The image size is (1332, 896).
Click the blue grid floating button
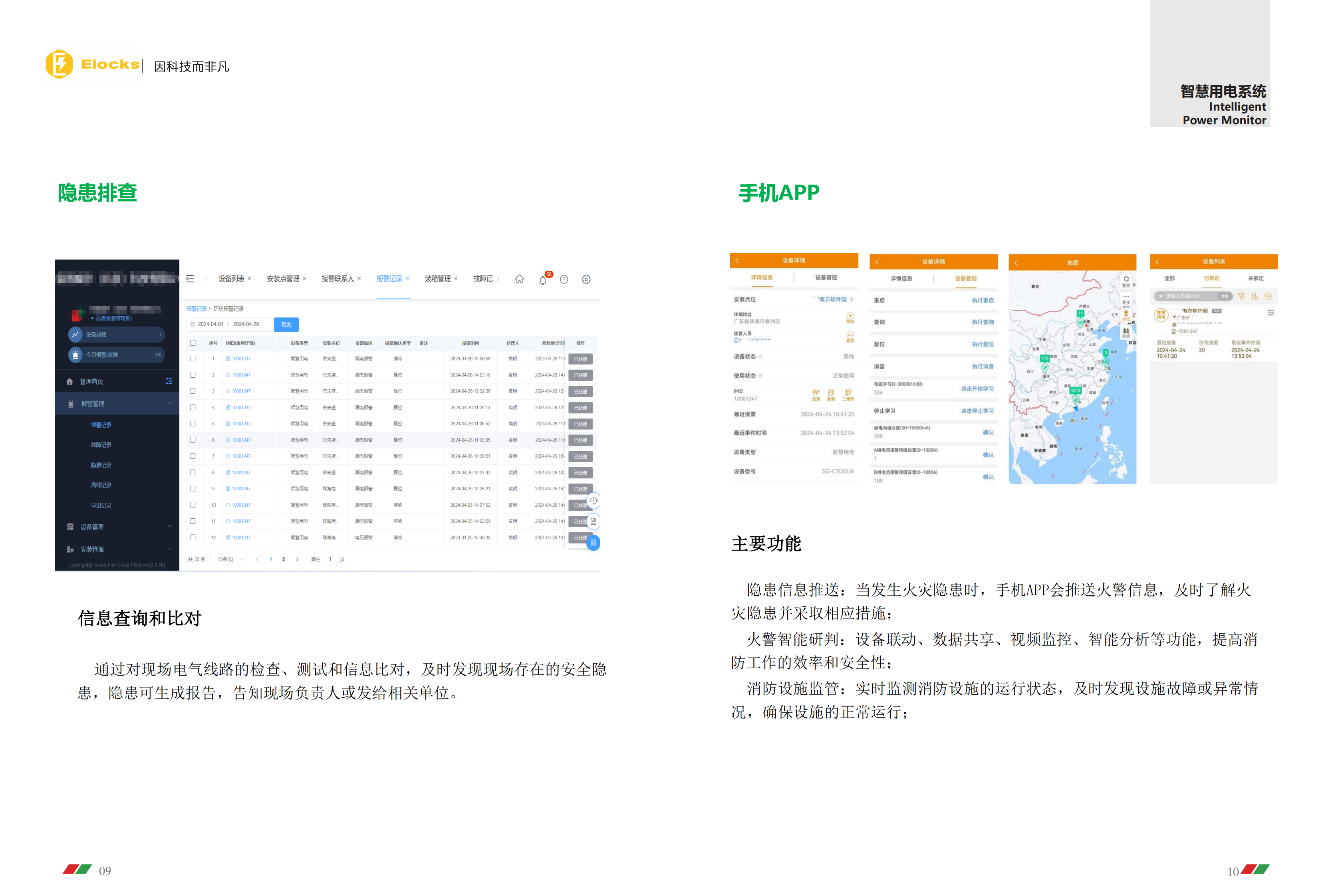(x=593, y=543)
